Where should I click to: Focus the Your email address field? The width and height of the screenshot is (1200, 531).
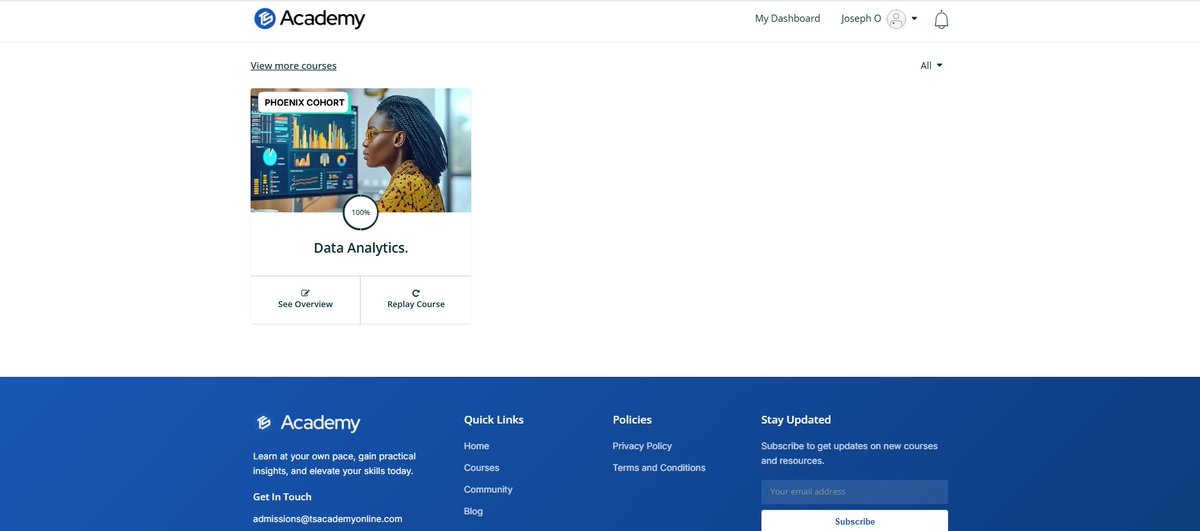point(854,492)
